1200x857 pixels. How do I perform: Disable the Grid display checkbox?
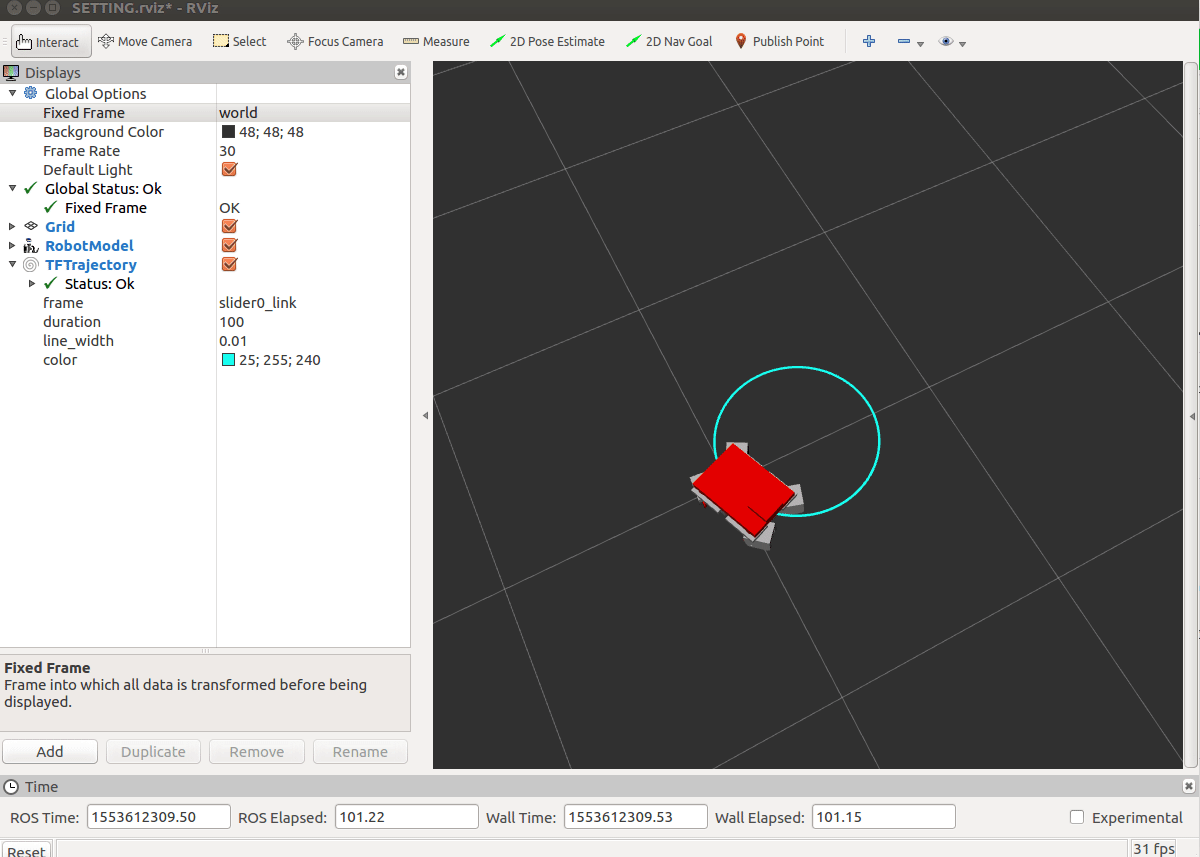click(229, 226)
